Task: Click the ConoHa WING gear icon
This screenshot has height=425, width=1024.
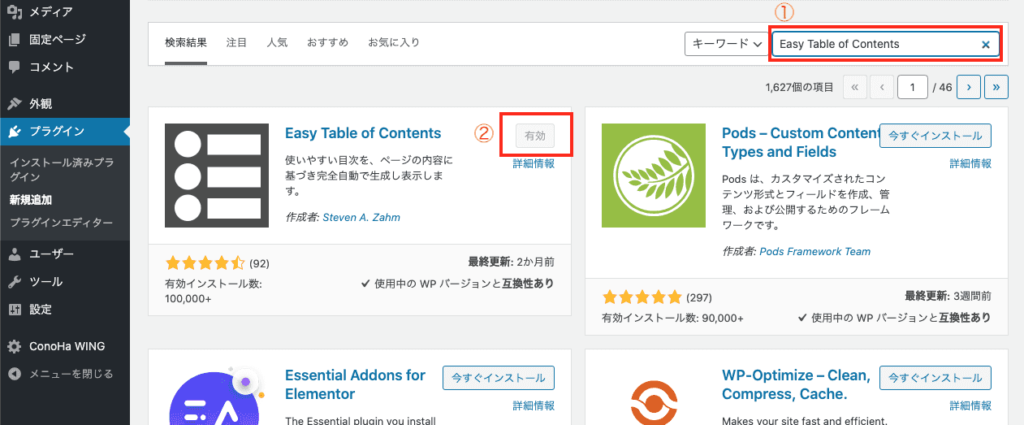Action: [14, 346]
